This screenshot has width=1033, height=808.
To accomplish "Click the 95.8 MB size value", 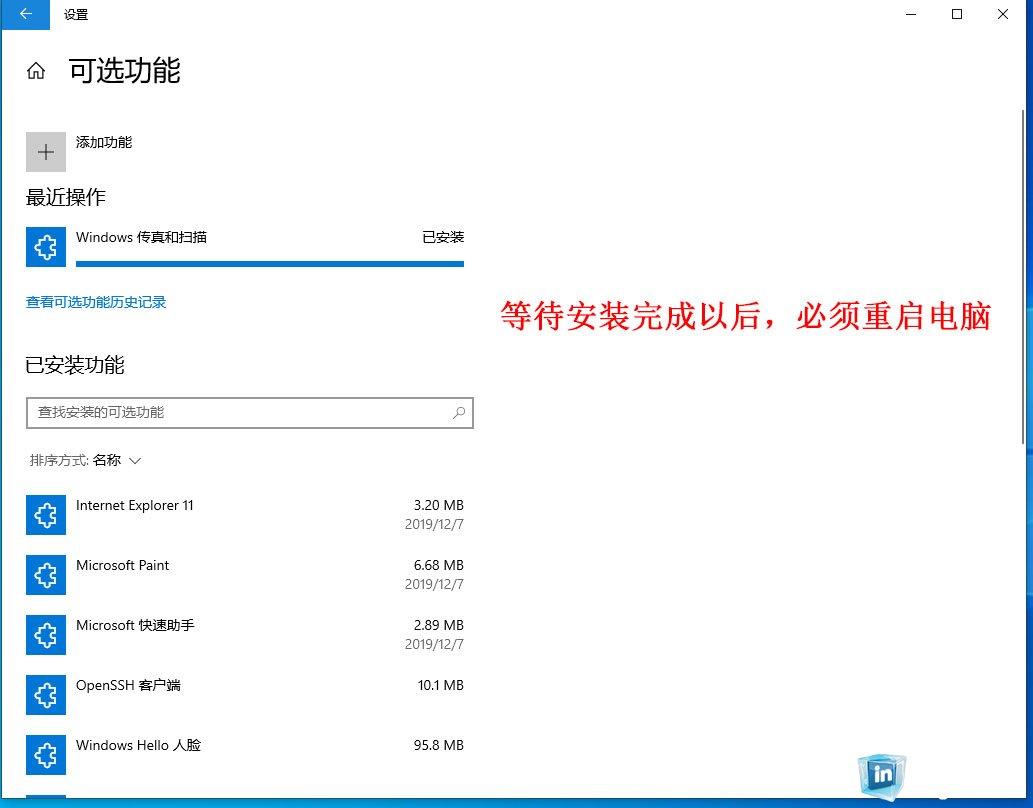I will click(x=439, y=745).
